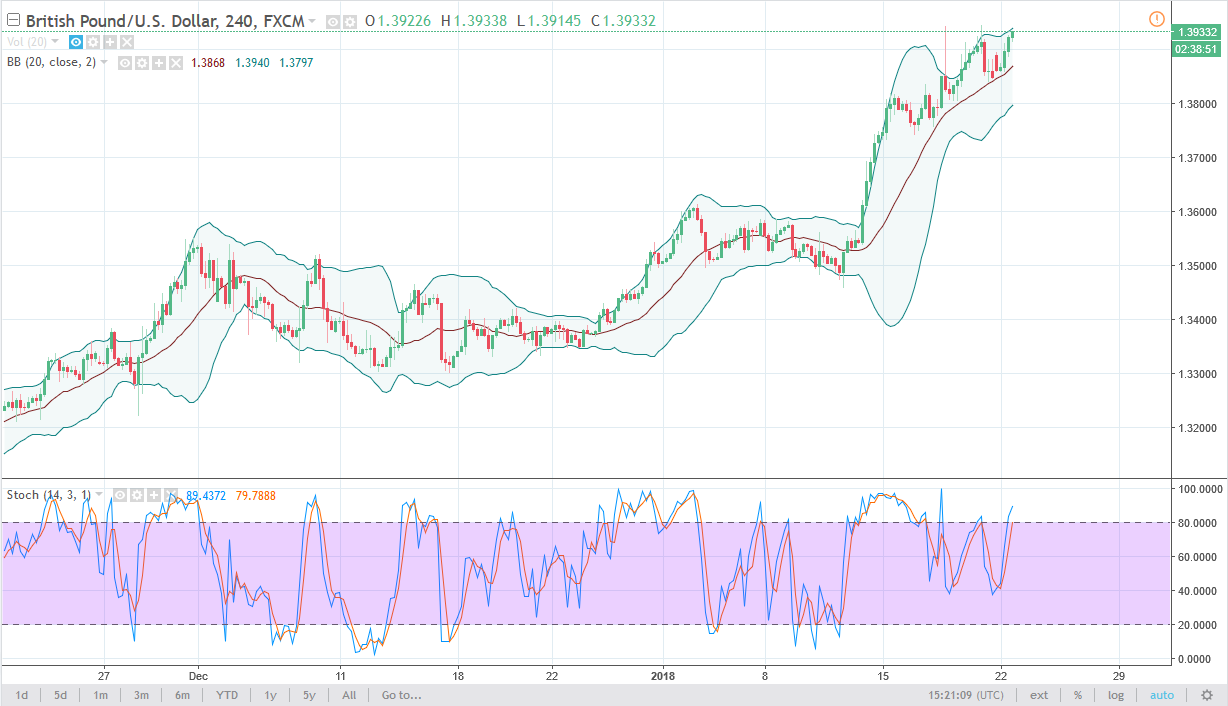Expand the British Pound/U.S. Dollar title dropdown
This screenshot has width=1228, height=706.
click(312, 21)
